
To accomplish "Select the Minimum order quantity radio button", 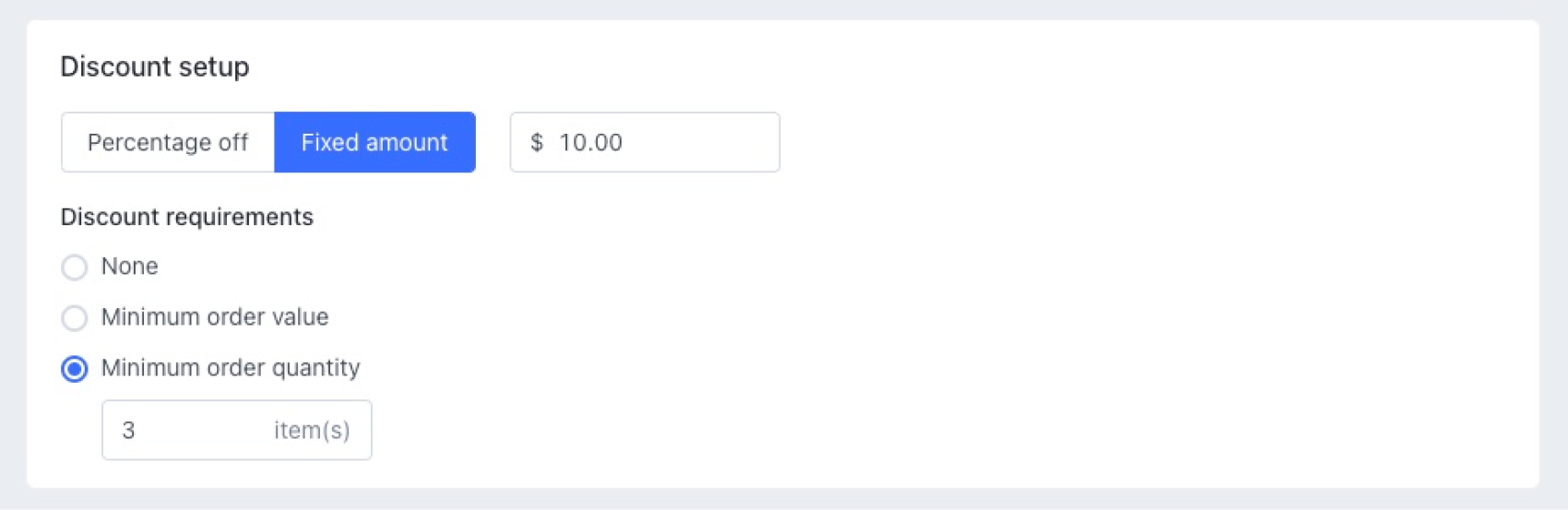I will pyautogui.click(x=75, y=369).
